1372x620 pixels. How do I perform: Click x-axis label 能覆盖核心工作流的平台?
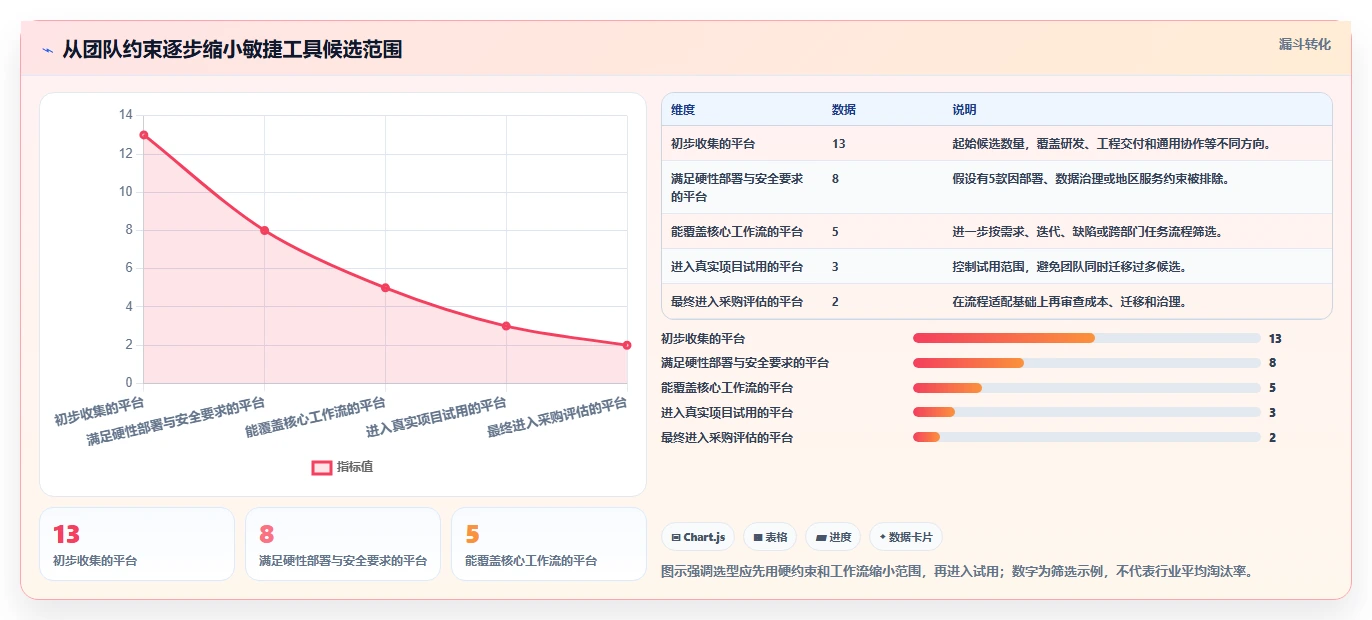click(316, 418)
